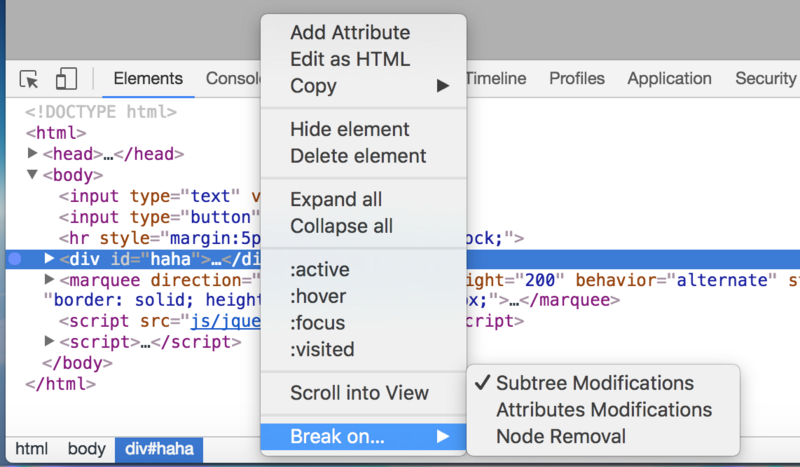Expand the marquee element node
Screen dimensions: 800x467
49,280
